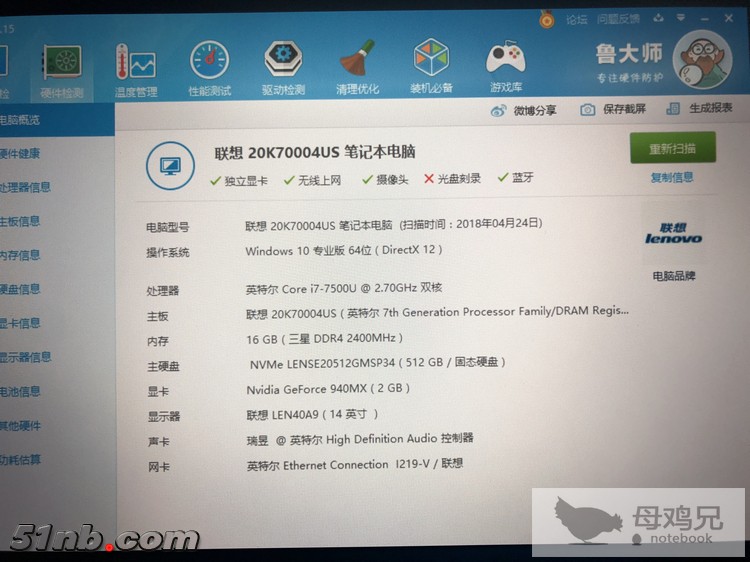
Task: Open the 游戏库 game controller icon
Action: click(506, 66)
